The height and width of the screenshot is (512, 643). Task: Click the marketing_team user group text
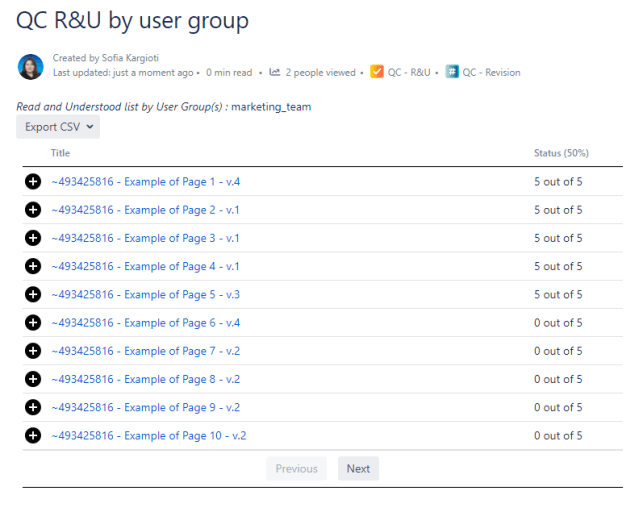pyautogui.click(x=271, y=107)
